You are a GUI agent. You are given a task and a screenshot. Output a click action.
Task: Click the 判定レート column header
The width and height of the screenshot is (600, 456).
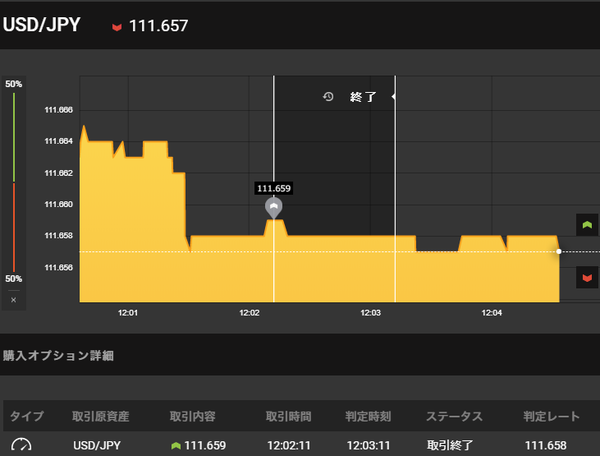click(551, 416)
